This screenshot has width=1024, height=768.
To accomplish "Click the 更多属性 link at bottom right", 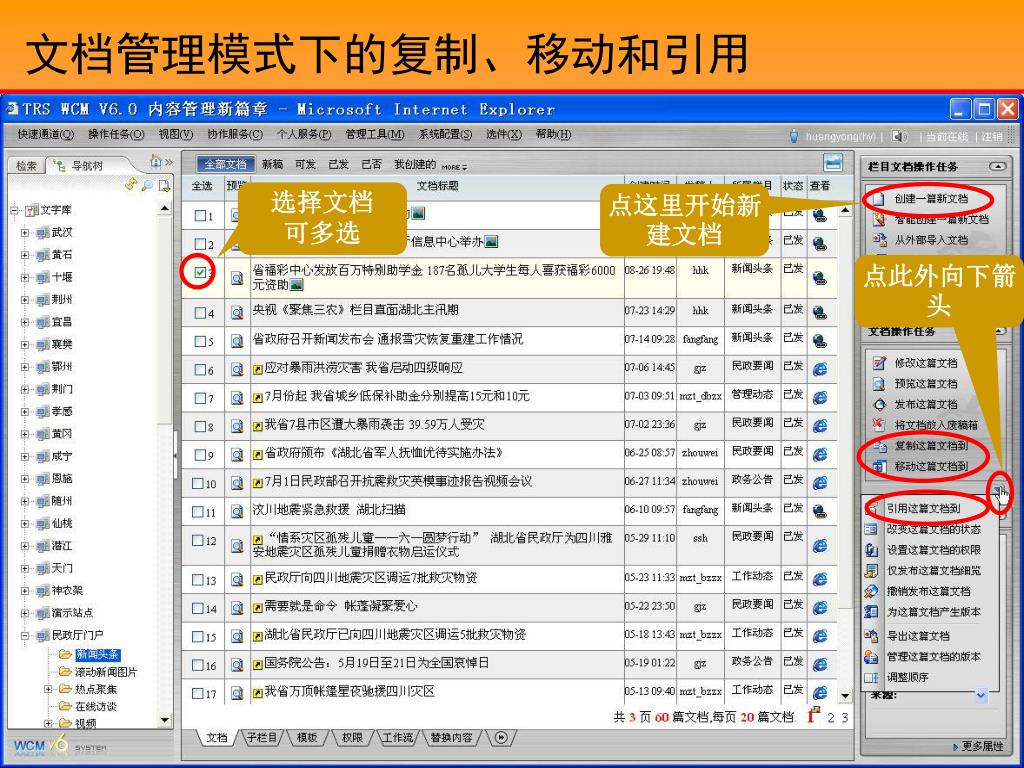I will click(982, 746).
